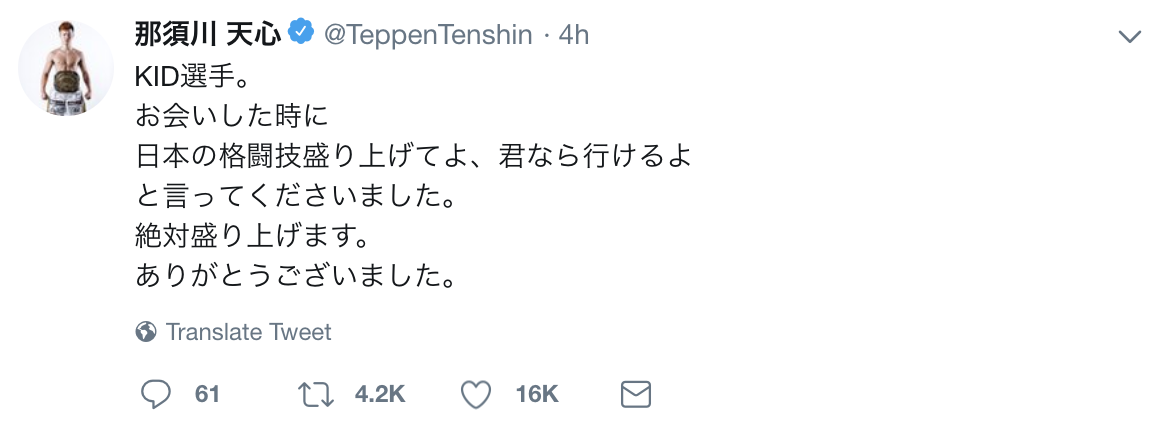This screenshot has width=1166, height=428.
Task: Click the 4h timestamp link
Action: [x=573, y=34]
